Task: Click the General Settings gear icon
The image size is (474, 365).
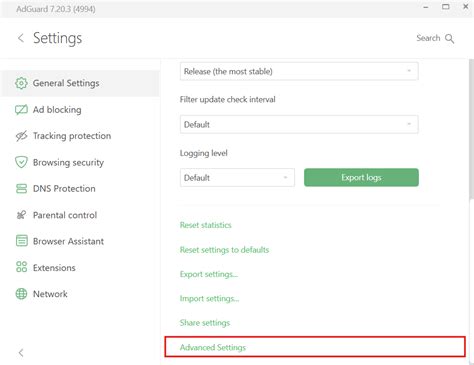Action: click(21, 83)
